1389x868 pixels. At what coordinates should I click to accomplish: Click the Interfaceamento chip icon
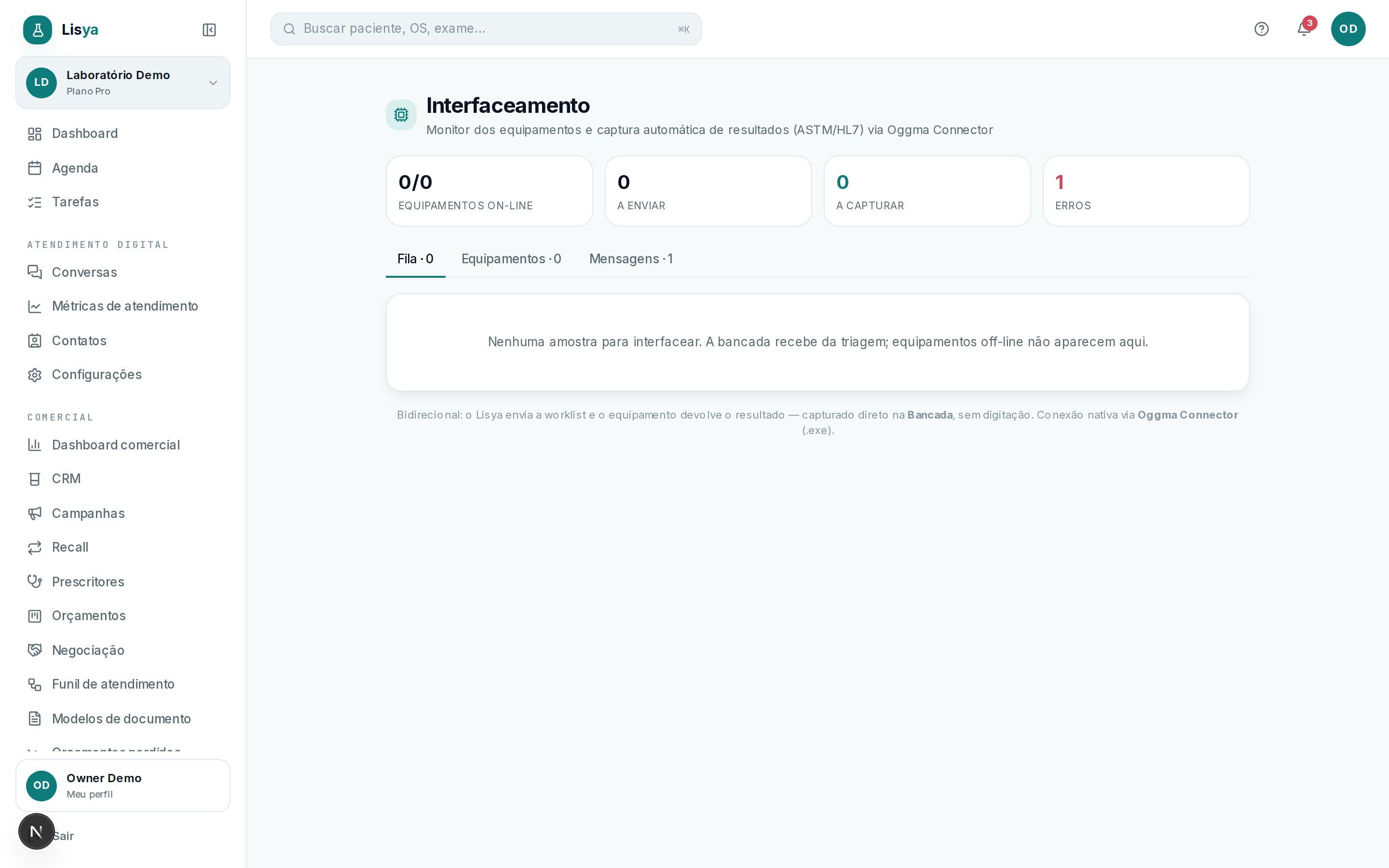coord(401,115)
